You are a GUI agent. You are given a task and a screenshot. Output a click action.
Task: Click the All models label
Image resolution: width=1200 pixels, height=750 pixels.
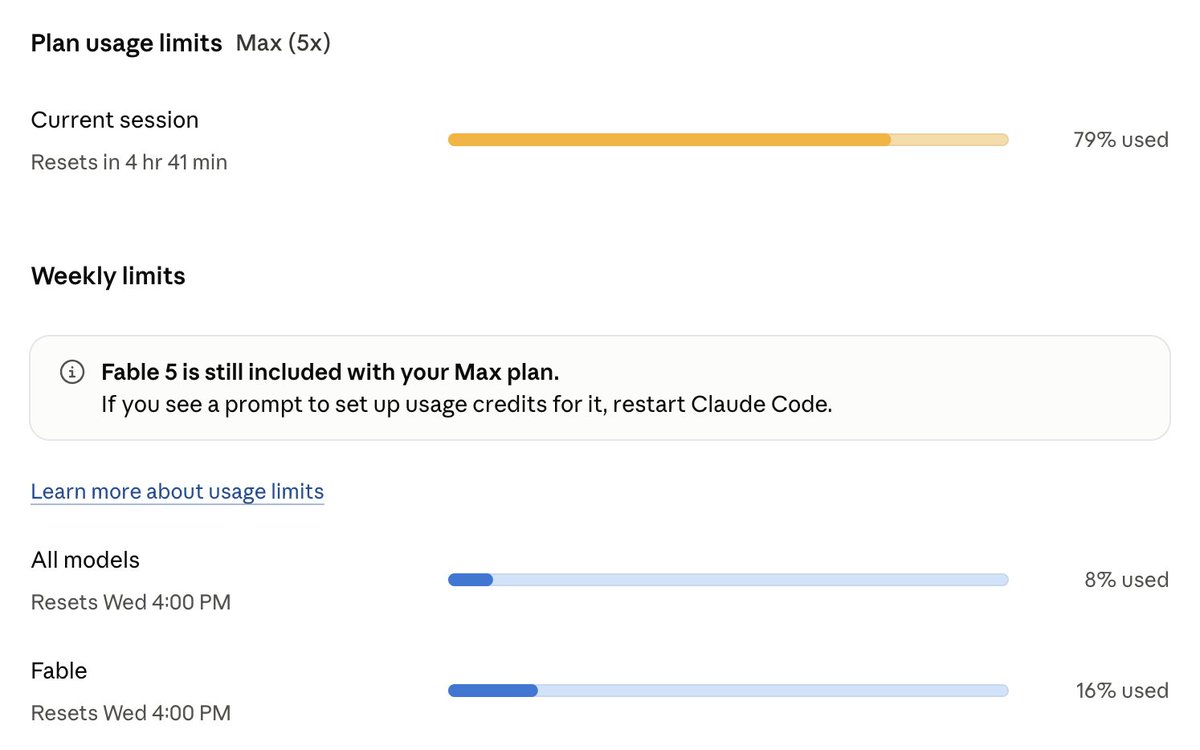point(85,560)
